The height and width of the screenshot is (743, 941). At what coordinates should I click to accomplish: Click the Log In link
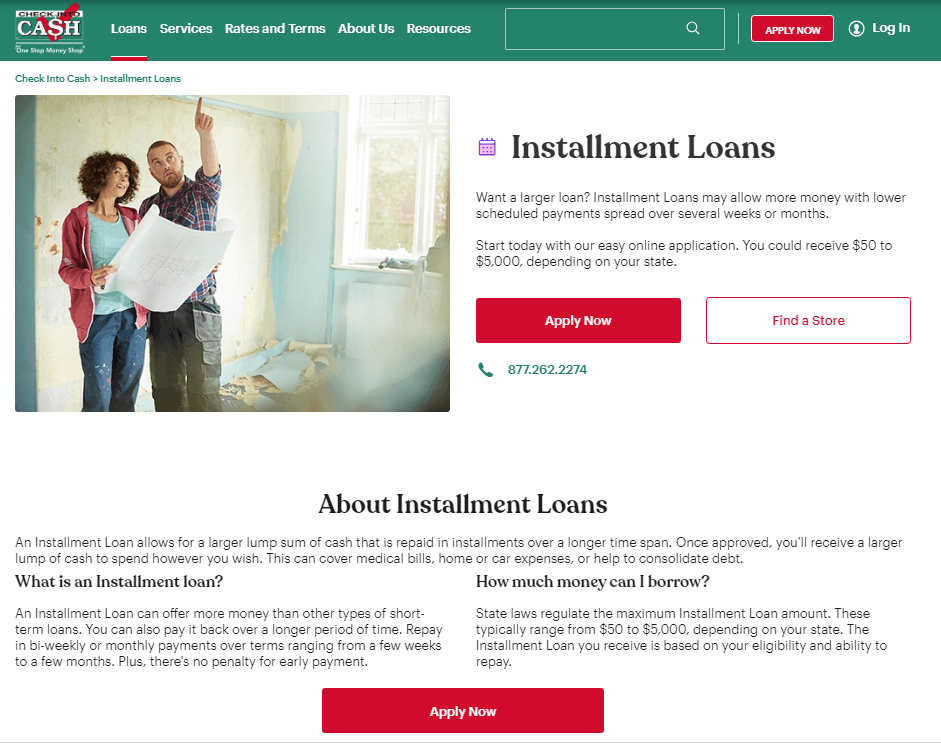click(891, 28)
